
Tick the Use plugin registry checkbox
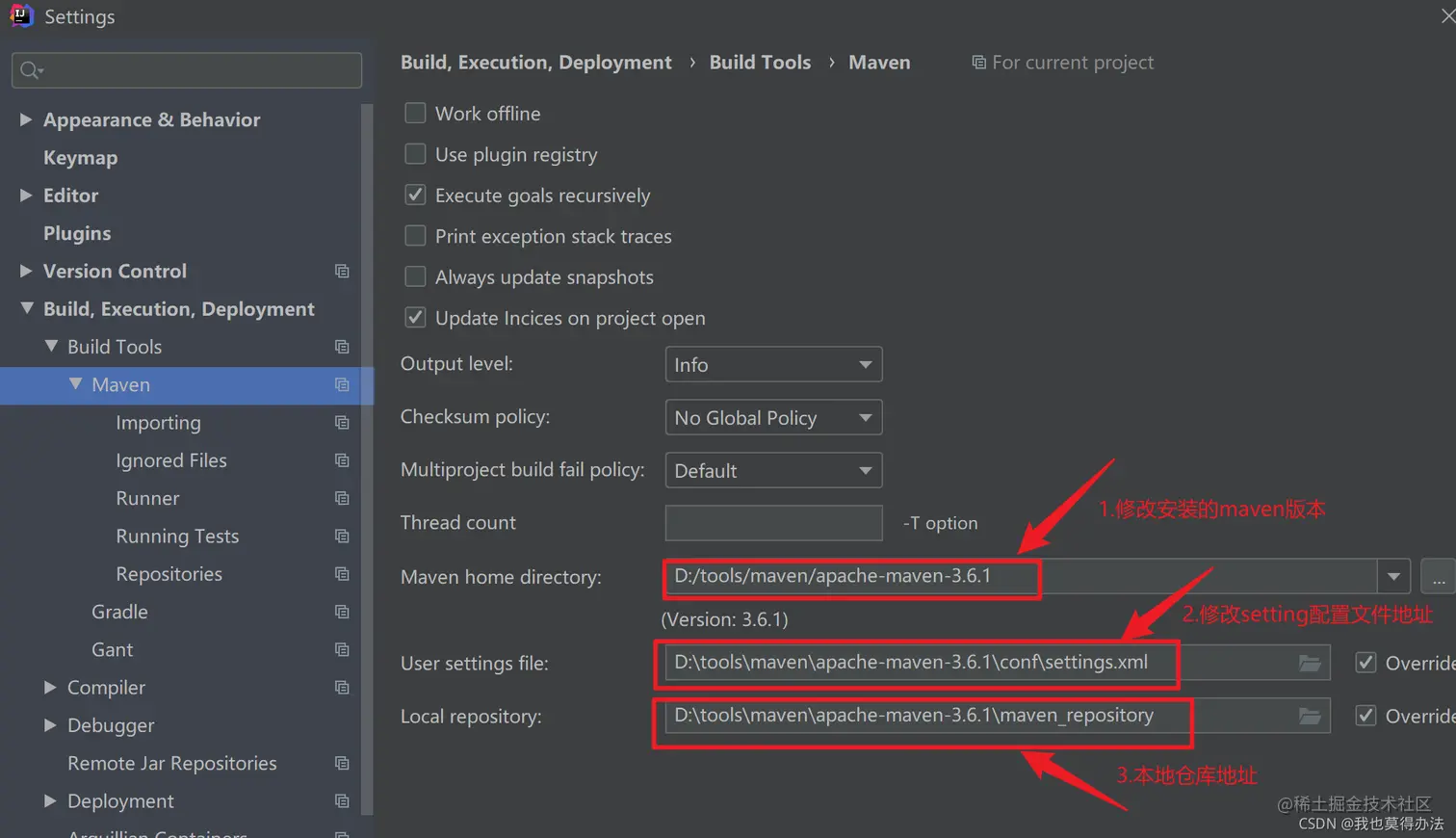(x=415, y=154)
